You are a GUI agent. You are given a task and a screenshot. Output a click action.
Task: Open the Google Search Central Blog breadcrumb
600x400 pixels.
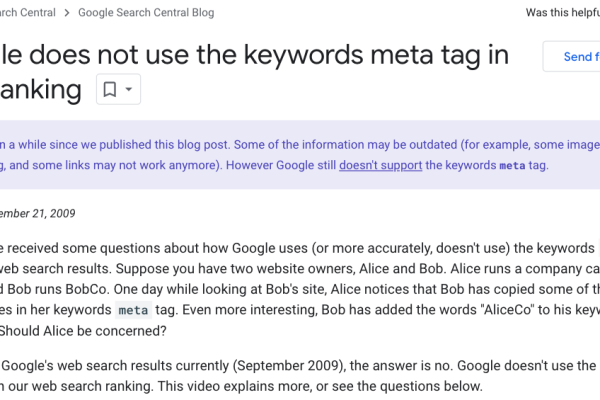[x=146, y=13]
